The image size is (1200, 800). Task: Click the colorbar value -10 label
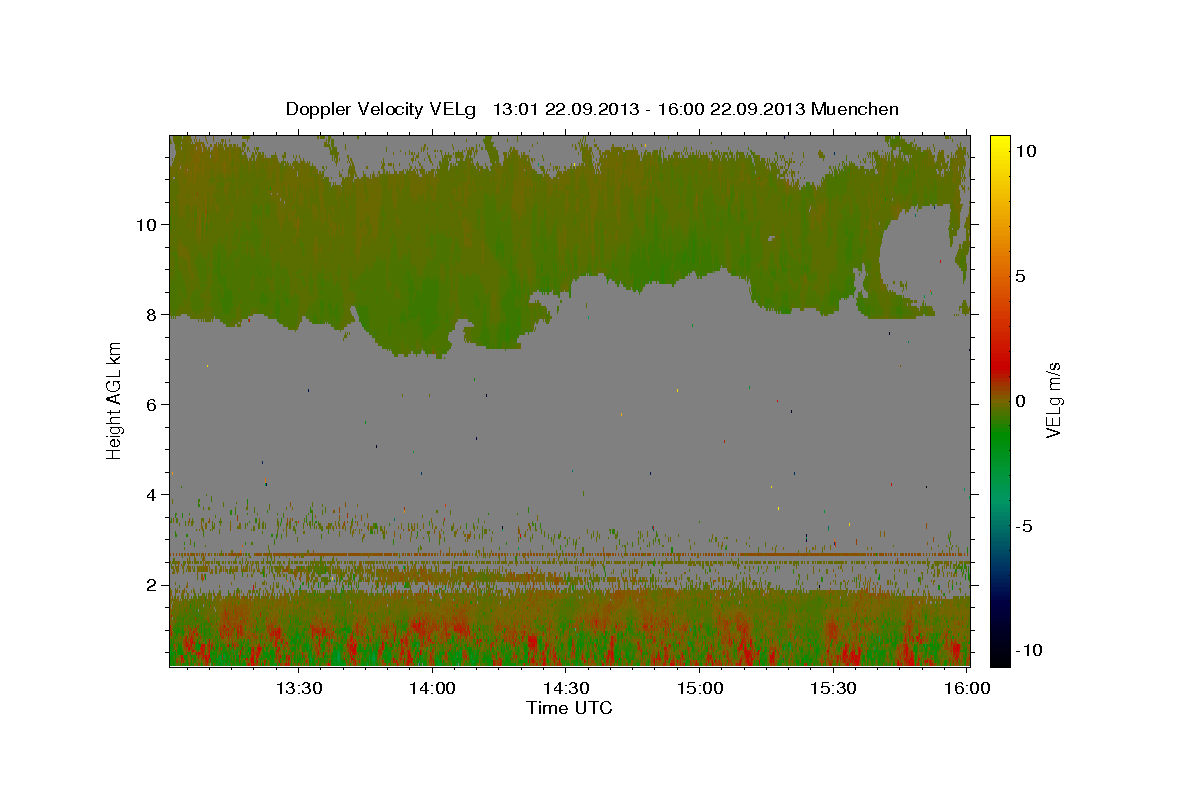1028,650
